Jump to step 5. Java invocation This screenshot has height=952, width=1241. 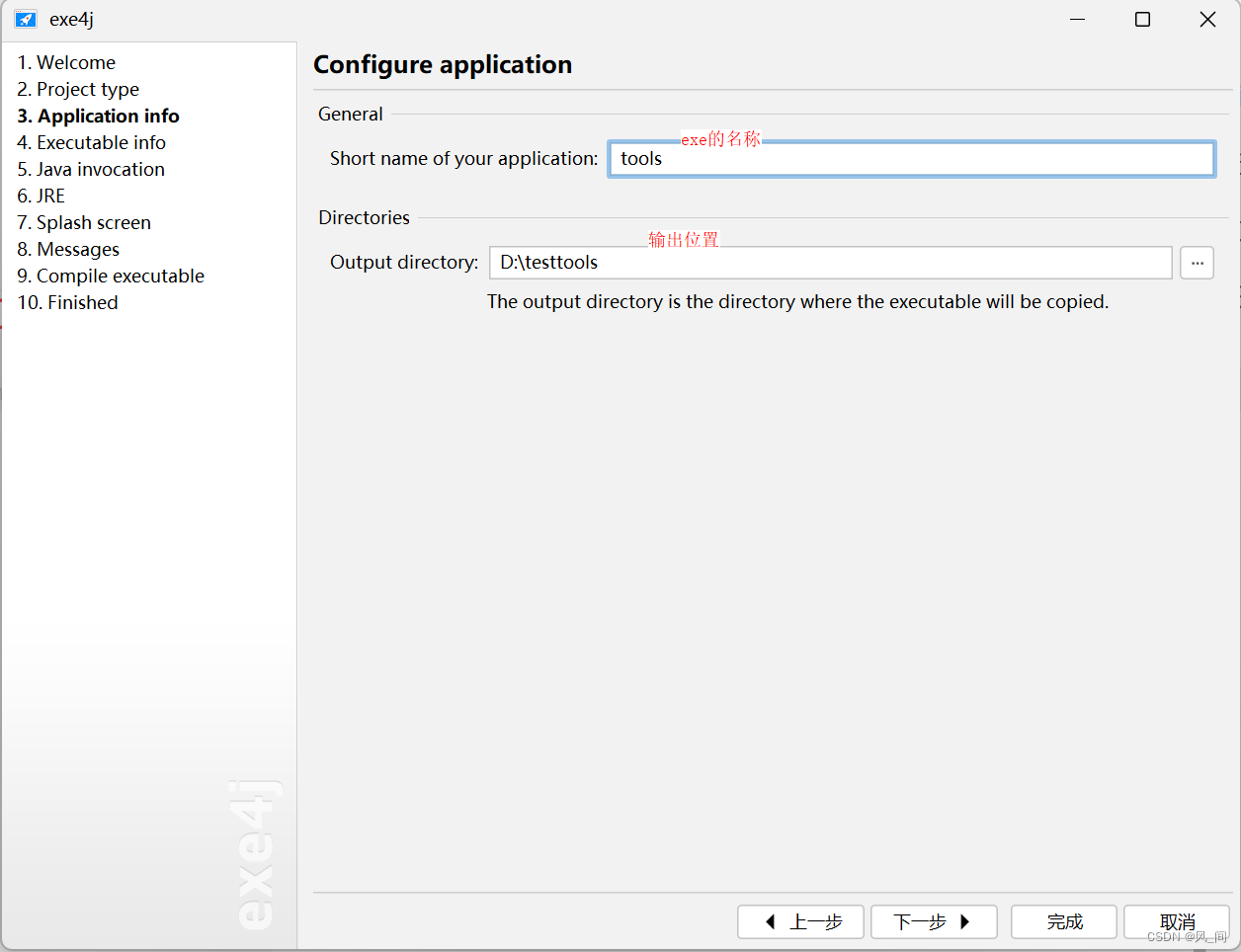click(91, 169)
